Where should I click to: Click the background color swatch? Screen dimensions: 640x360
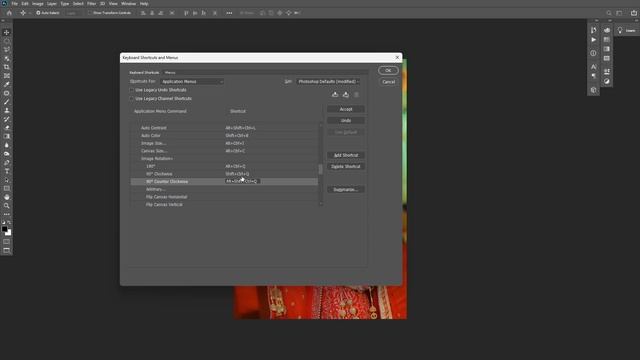[x=9, y=233]
